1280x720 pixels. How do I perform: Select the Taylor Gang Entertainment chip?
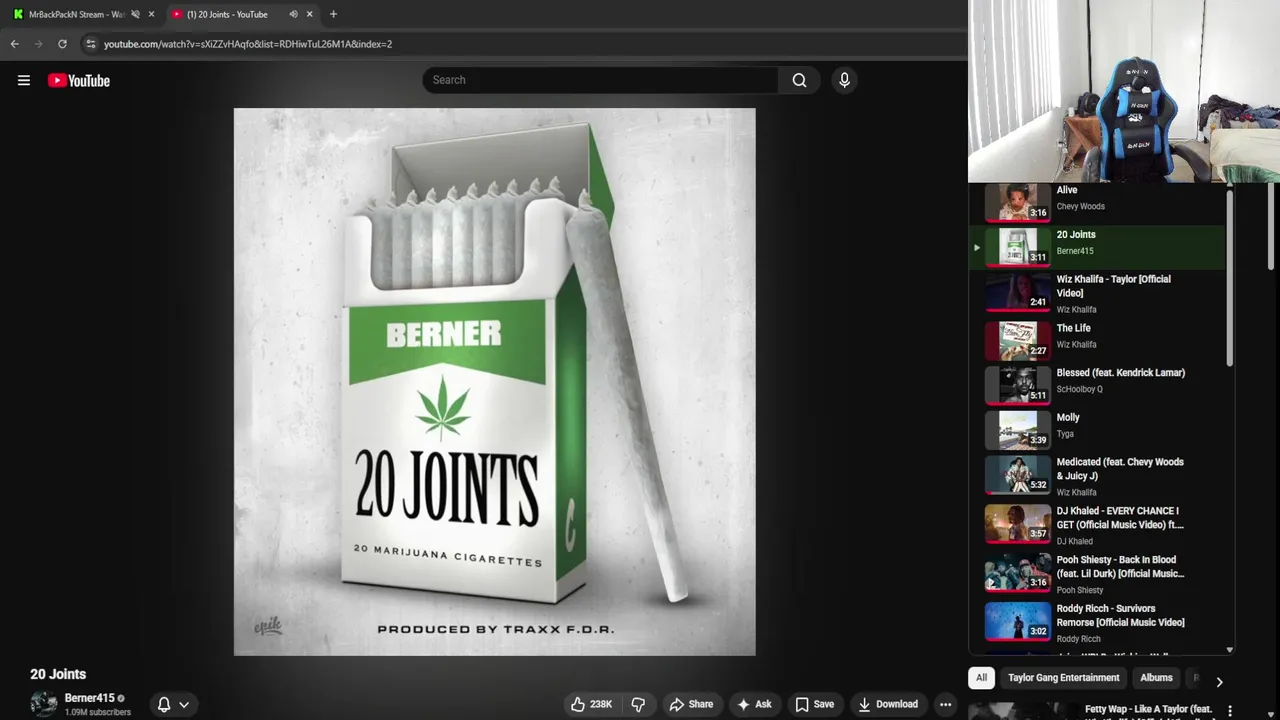1063,678
